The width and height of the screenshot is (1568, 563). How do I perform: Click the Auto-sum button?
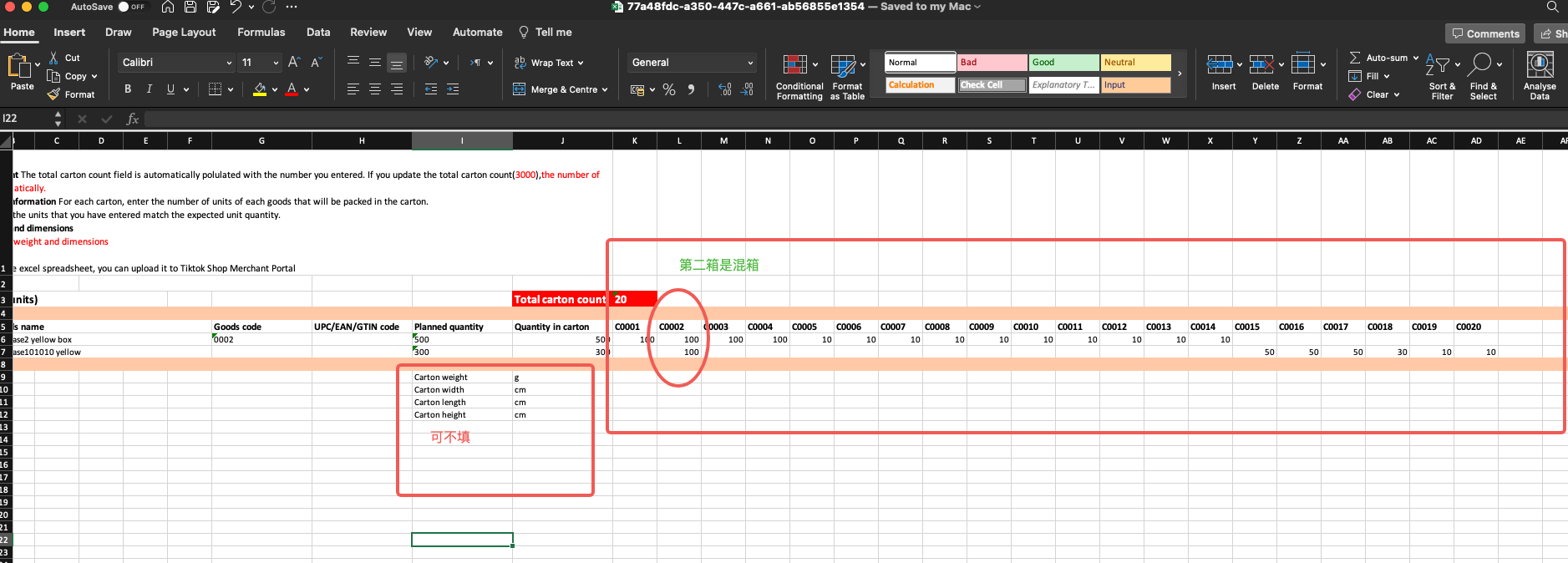[x=1378, y=58]
